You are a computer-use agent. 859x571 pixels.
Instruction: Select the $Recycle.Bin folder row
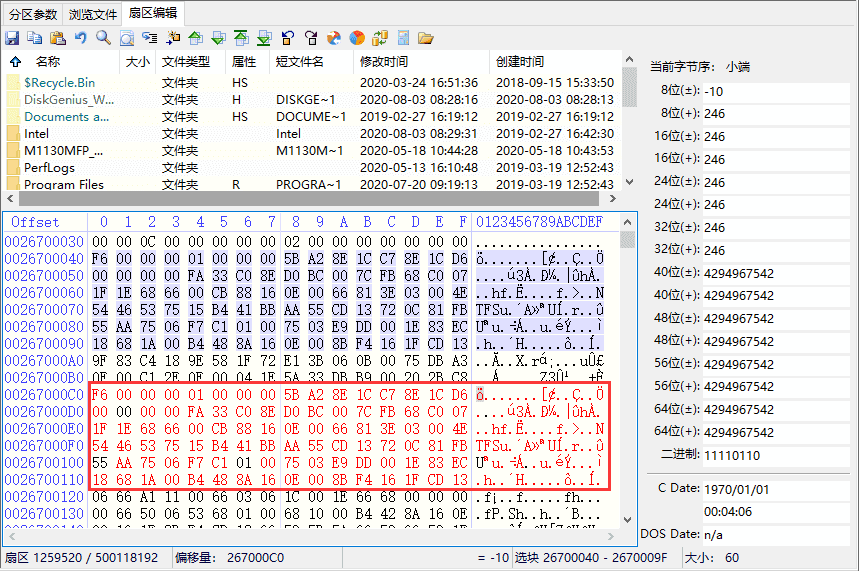click(x=313, y=83)
